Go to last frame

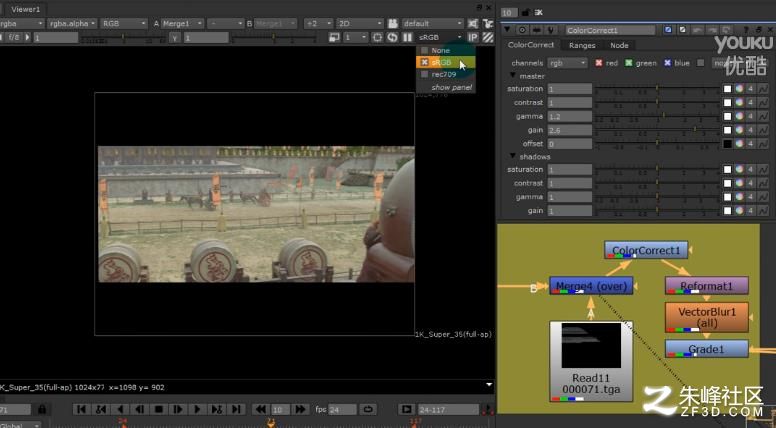pyautogui.click(x=236, y=409)
